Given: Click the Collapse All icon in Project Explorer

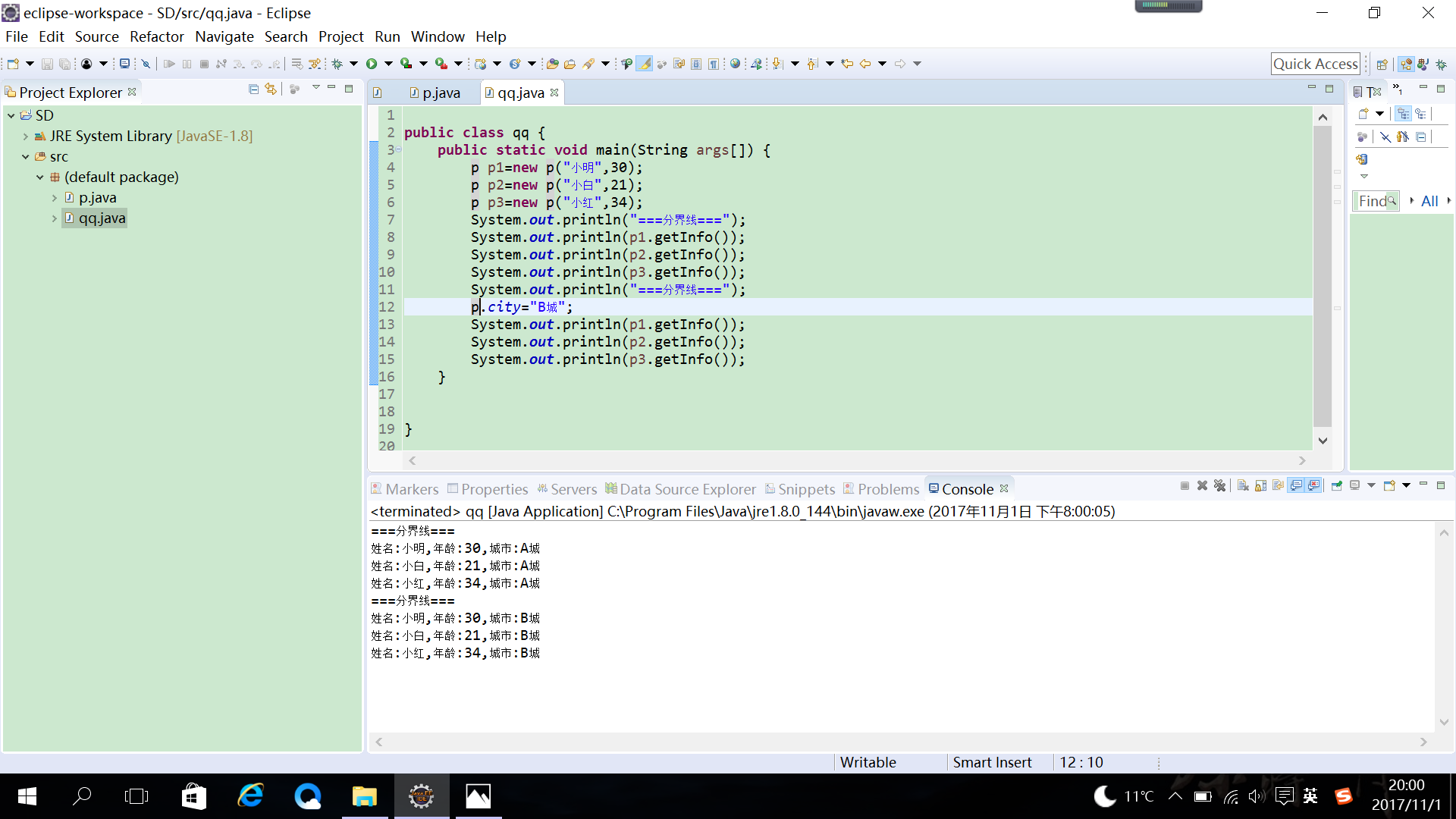Looking at the screenshot, I should pos(253,89).
